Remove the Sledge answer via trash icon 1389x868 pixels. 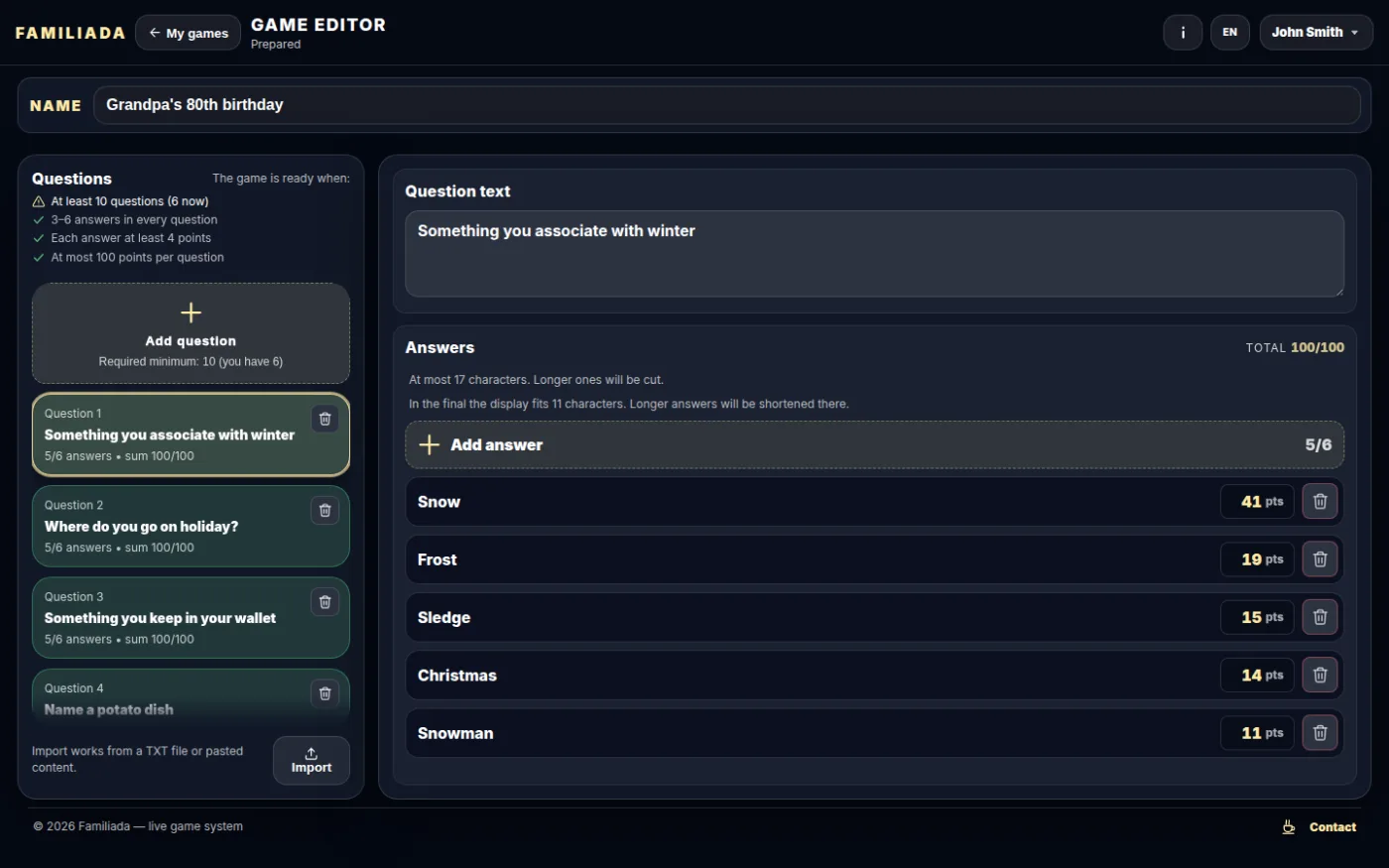(1320, 617)
